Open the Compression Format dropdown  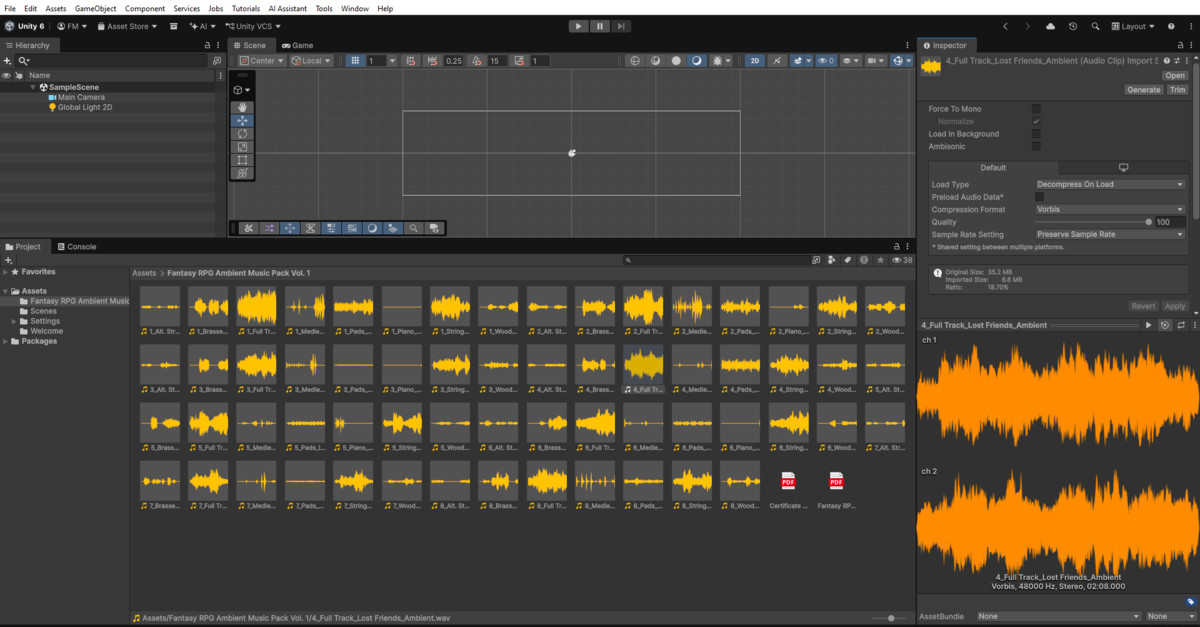(1110, 209)
